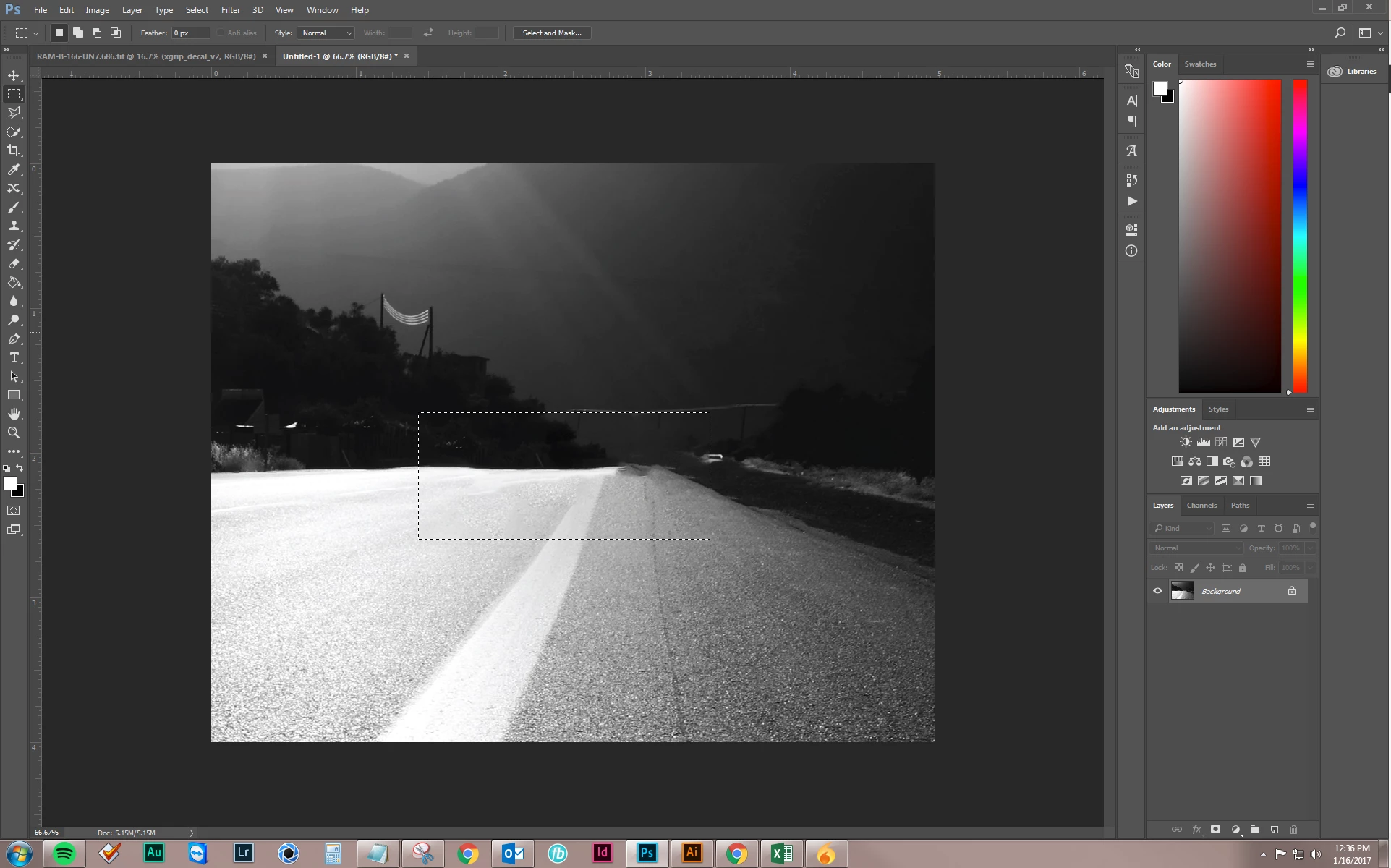
Task: Select the Horizontal Type tool
Action: pos(14,358)
